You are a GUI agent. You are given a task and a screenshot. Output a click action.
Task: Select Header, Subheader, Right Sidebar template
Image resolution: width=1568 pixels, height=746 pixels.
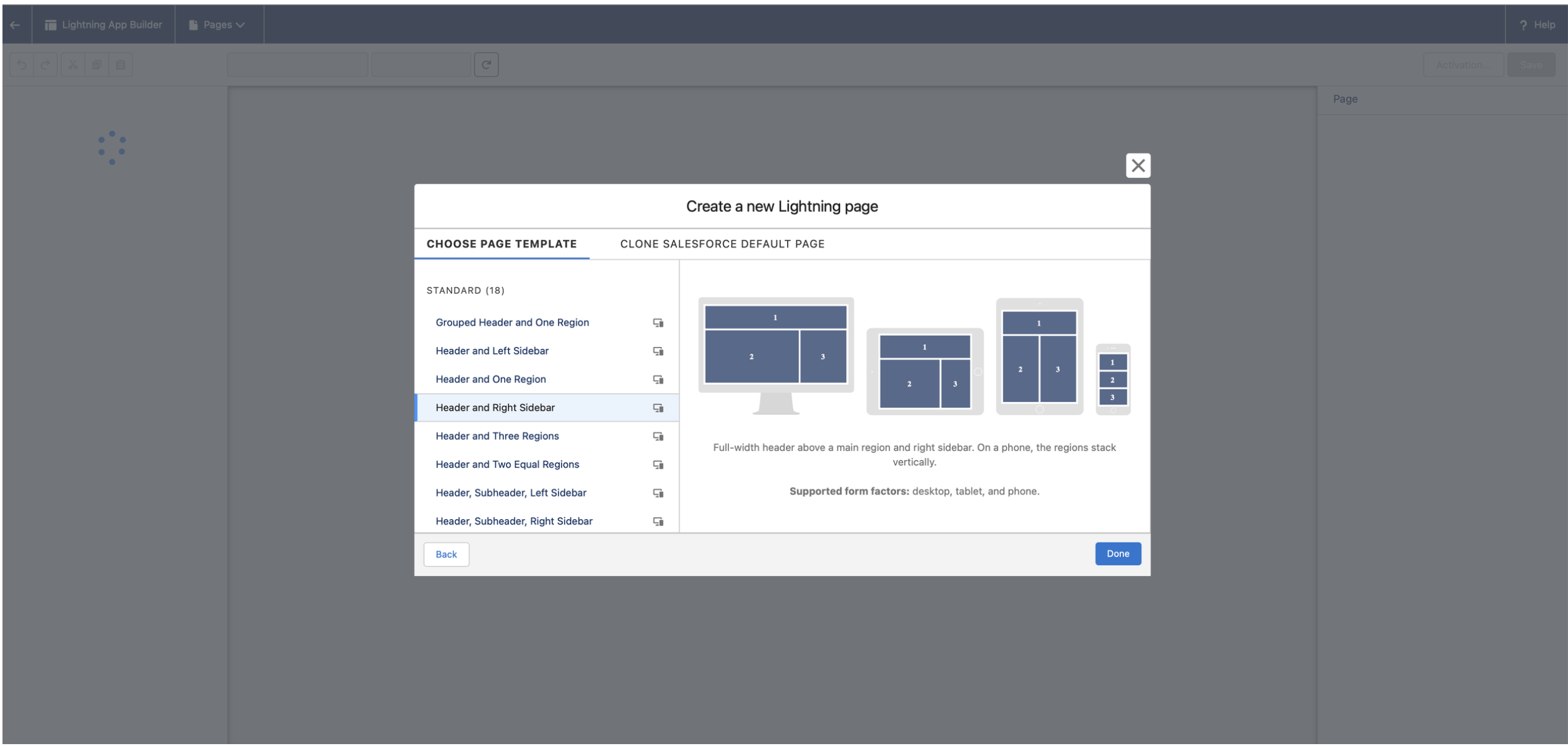pyautogui.click(x=547, y=521)
